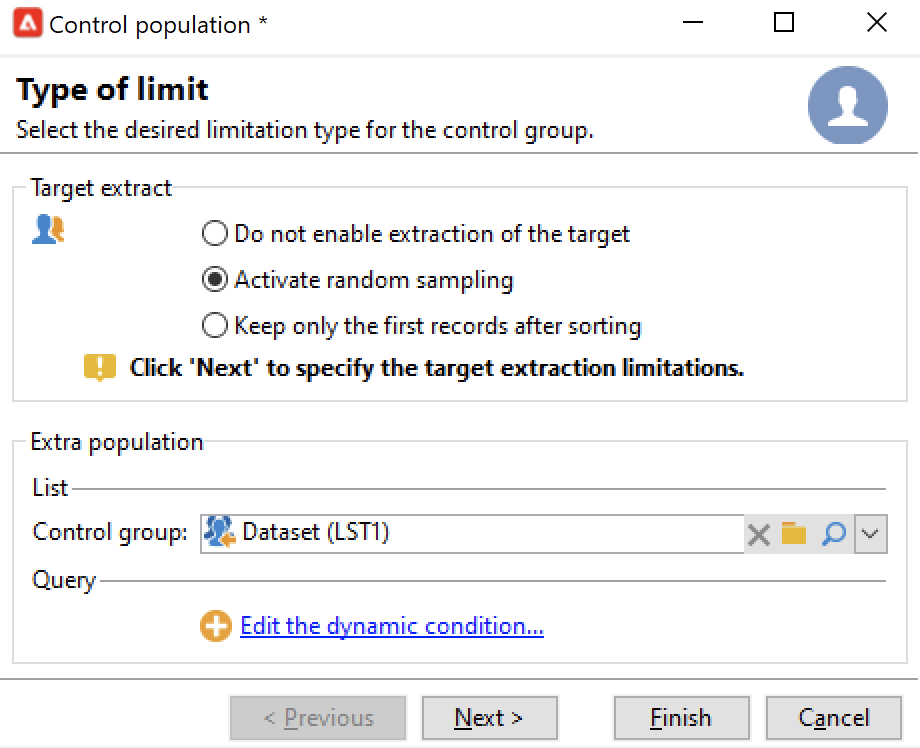Click the orange plus icon beside dynamic condition

point(215,627)
